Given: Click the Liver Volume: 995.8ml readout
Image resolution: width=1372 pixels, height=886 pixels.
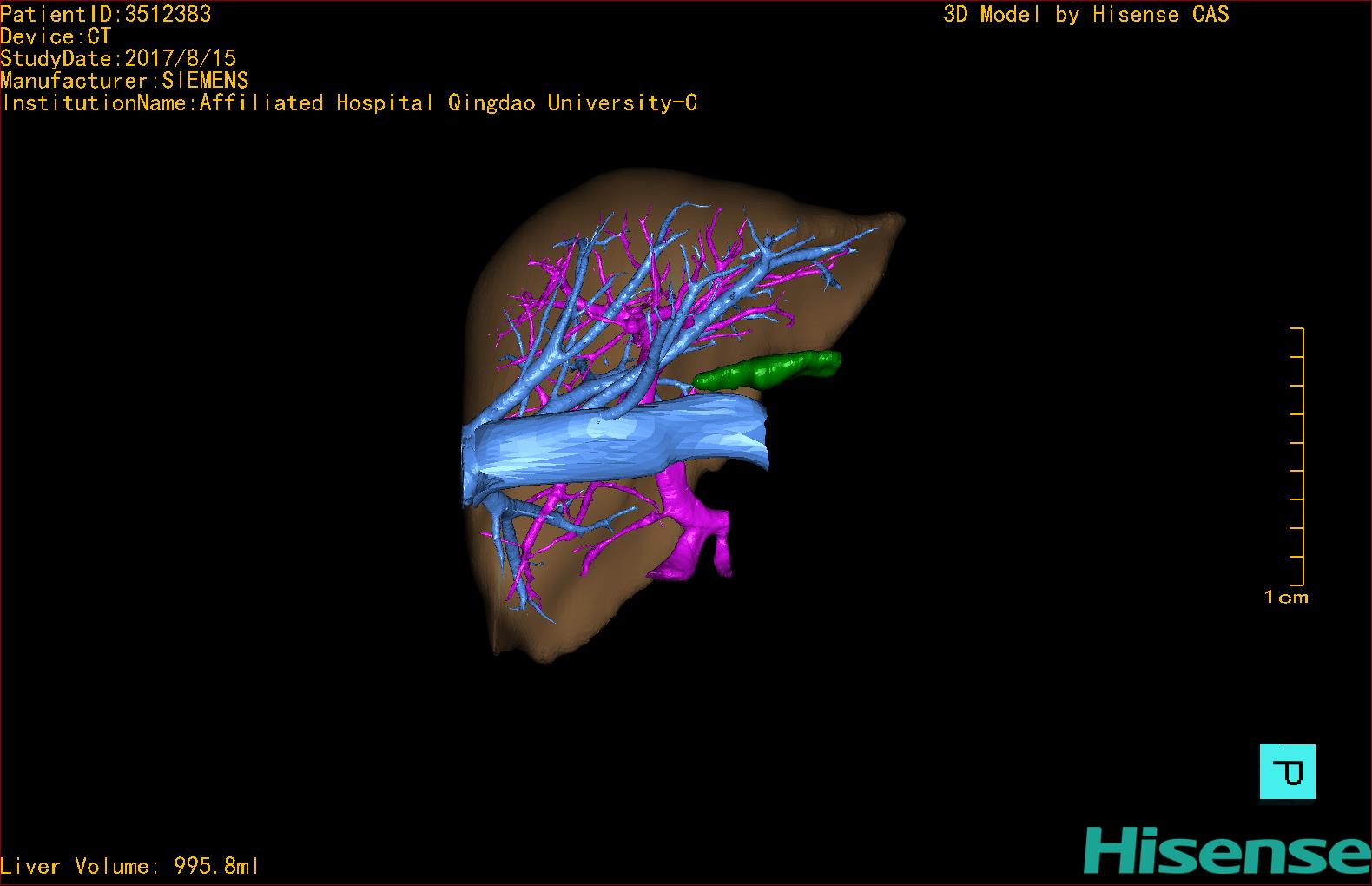Looking at the screenshot, I should pos(129,866).
